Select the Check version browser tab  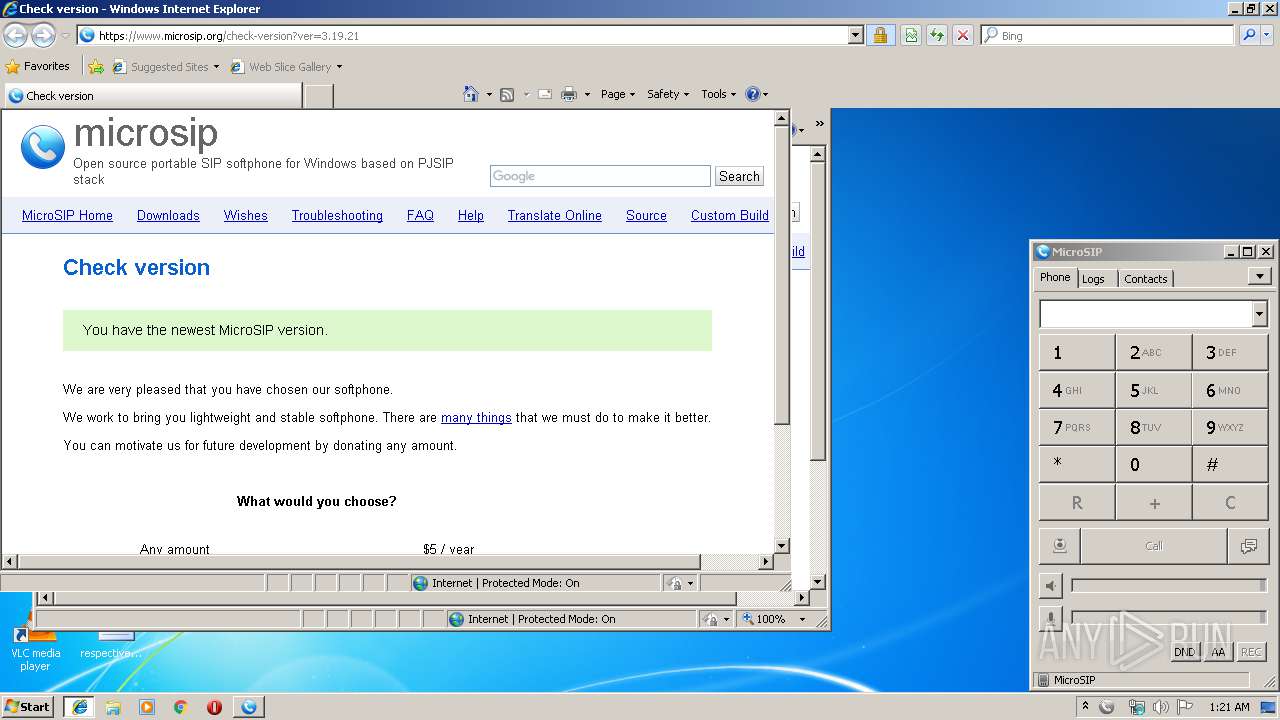click(153, 96)
